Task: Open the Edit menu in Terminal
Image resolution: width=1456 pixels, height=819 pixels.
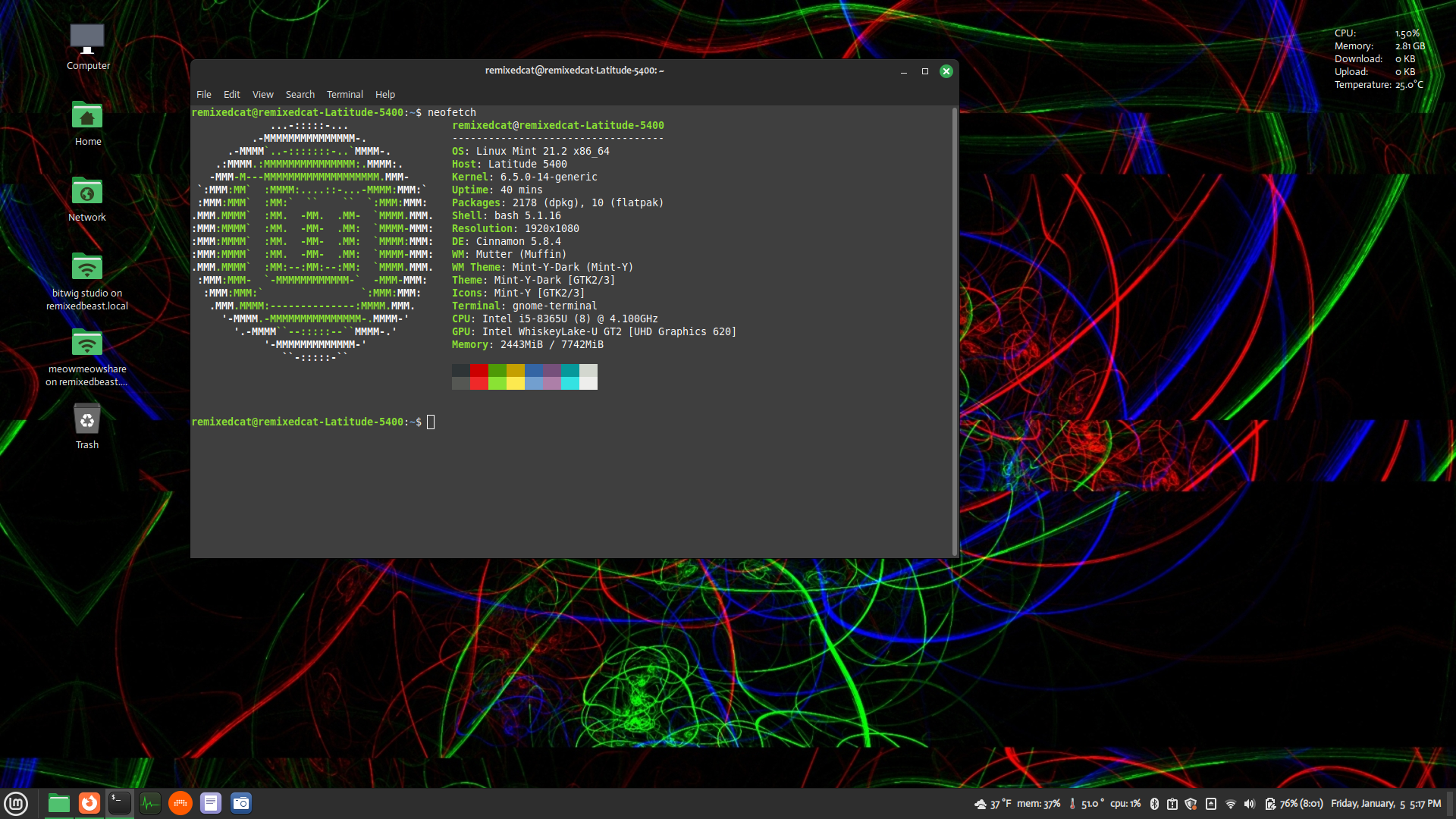Action: tap(231, 94)
